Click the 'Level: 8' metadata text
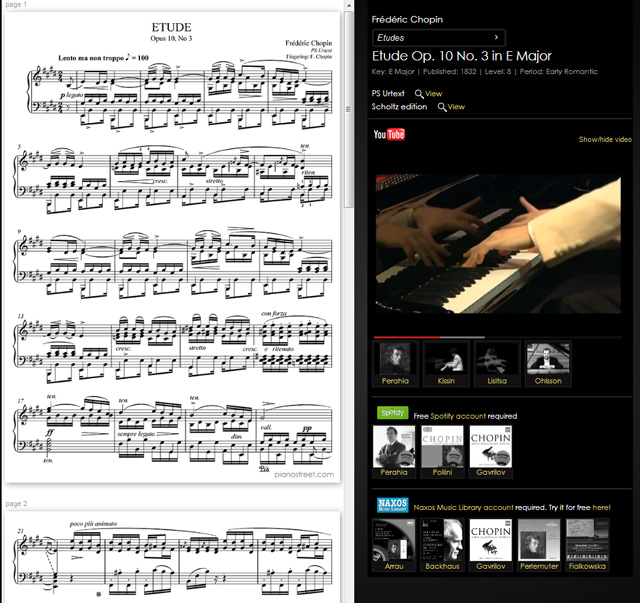Image resolution: width=640 pixels, height=603 pixels. 498,72
